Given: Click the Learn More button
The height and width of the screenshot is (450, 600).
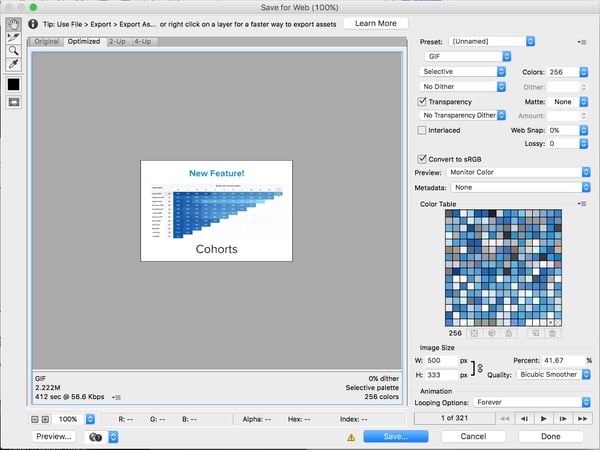Looking at the screenshot, I should click(375, 23).
